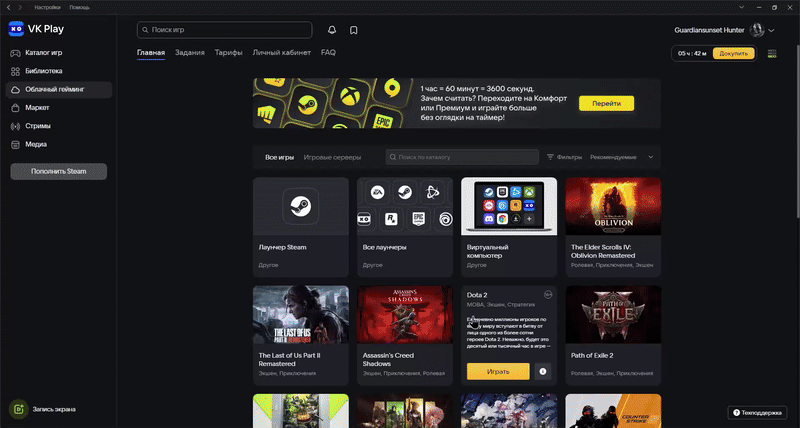
Task: Switch to the Задания tab
Action: [190, 53]
